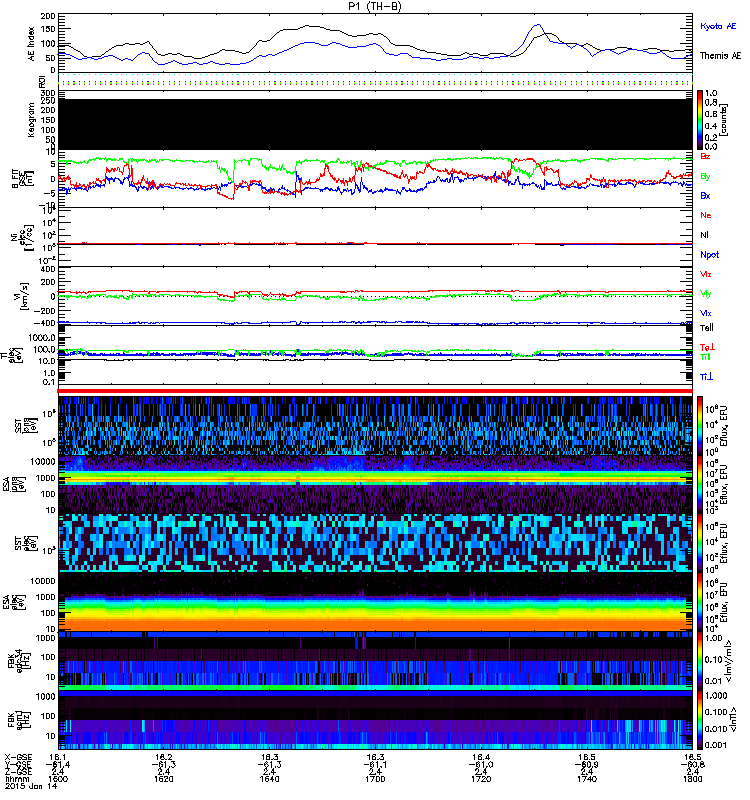
Task: Click the Y-GSE value -61.4
Action: [58, 764]
